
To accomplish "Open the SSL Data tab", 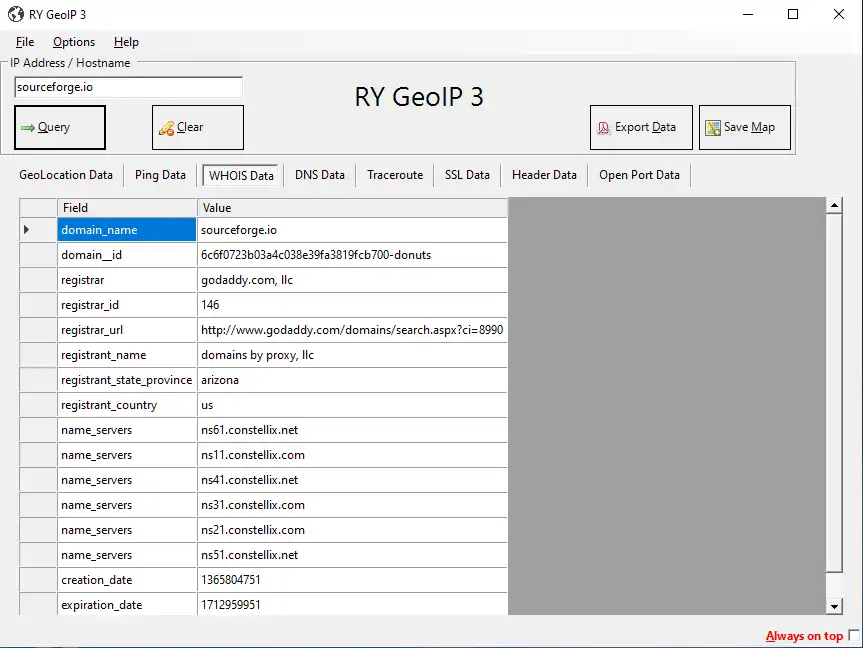I will [467, 175].
